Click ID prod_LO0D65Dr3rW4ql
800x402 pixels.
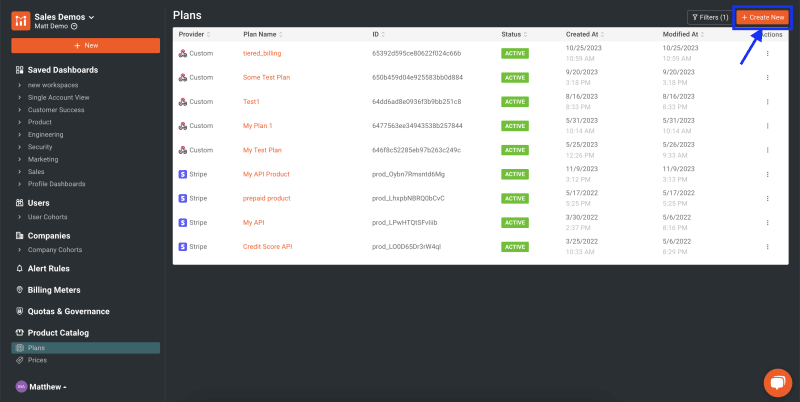point(407,246)
